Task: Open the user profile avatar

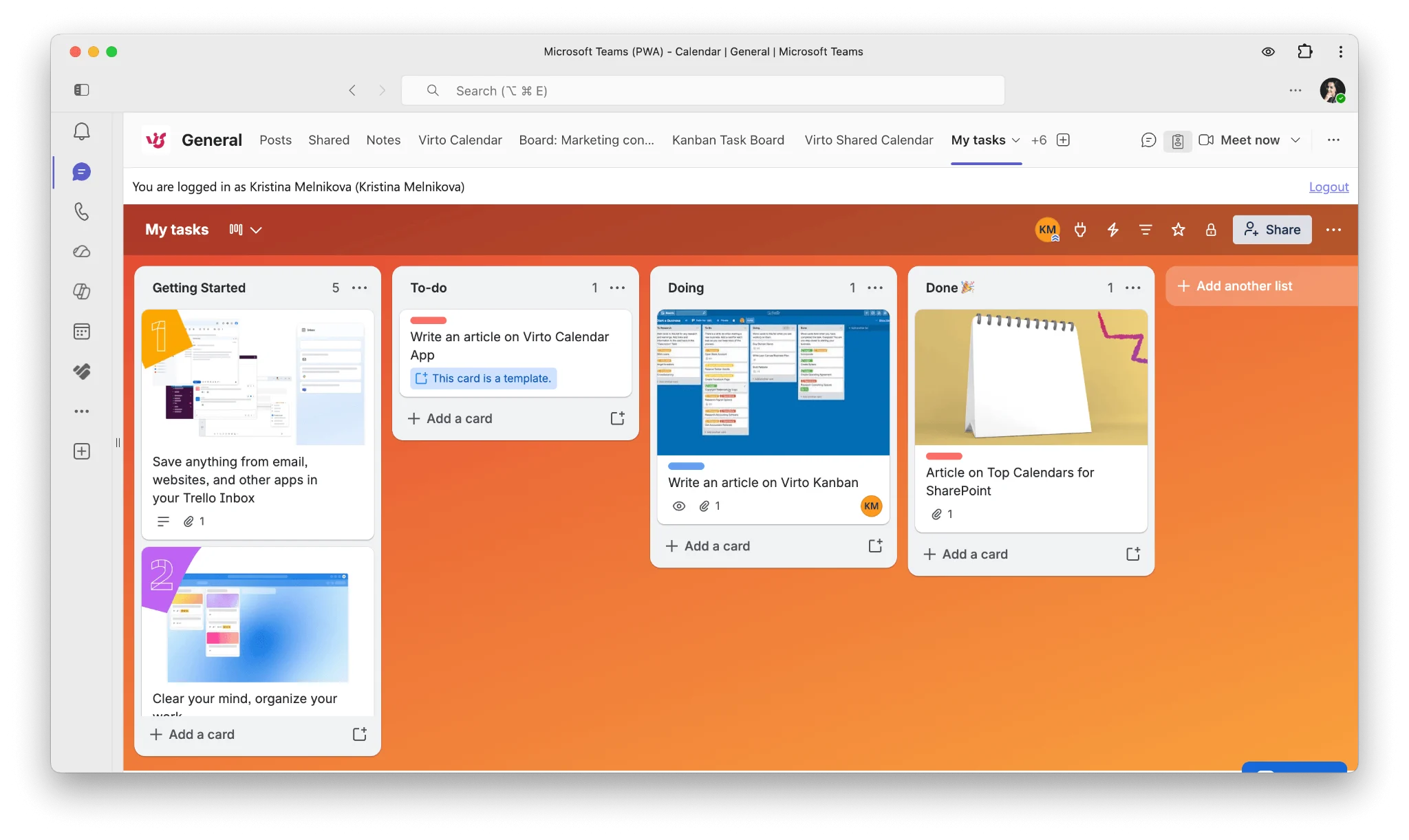Action: click(x=1333, y=90)
